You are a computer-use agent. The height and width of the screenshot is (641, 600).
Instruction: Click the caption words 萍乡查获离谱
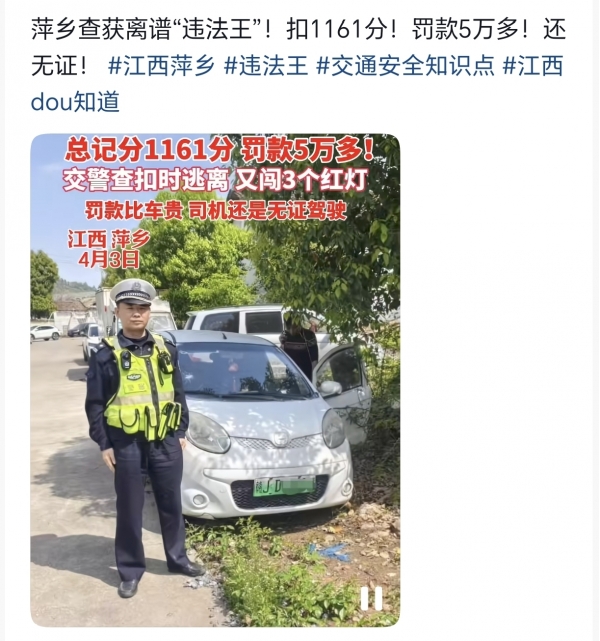pos(101,30)
